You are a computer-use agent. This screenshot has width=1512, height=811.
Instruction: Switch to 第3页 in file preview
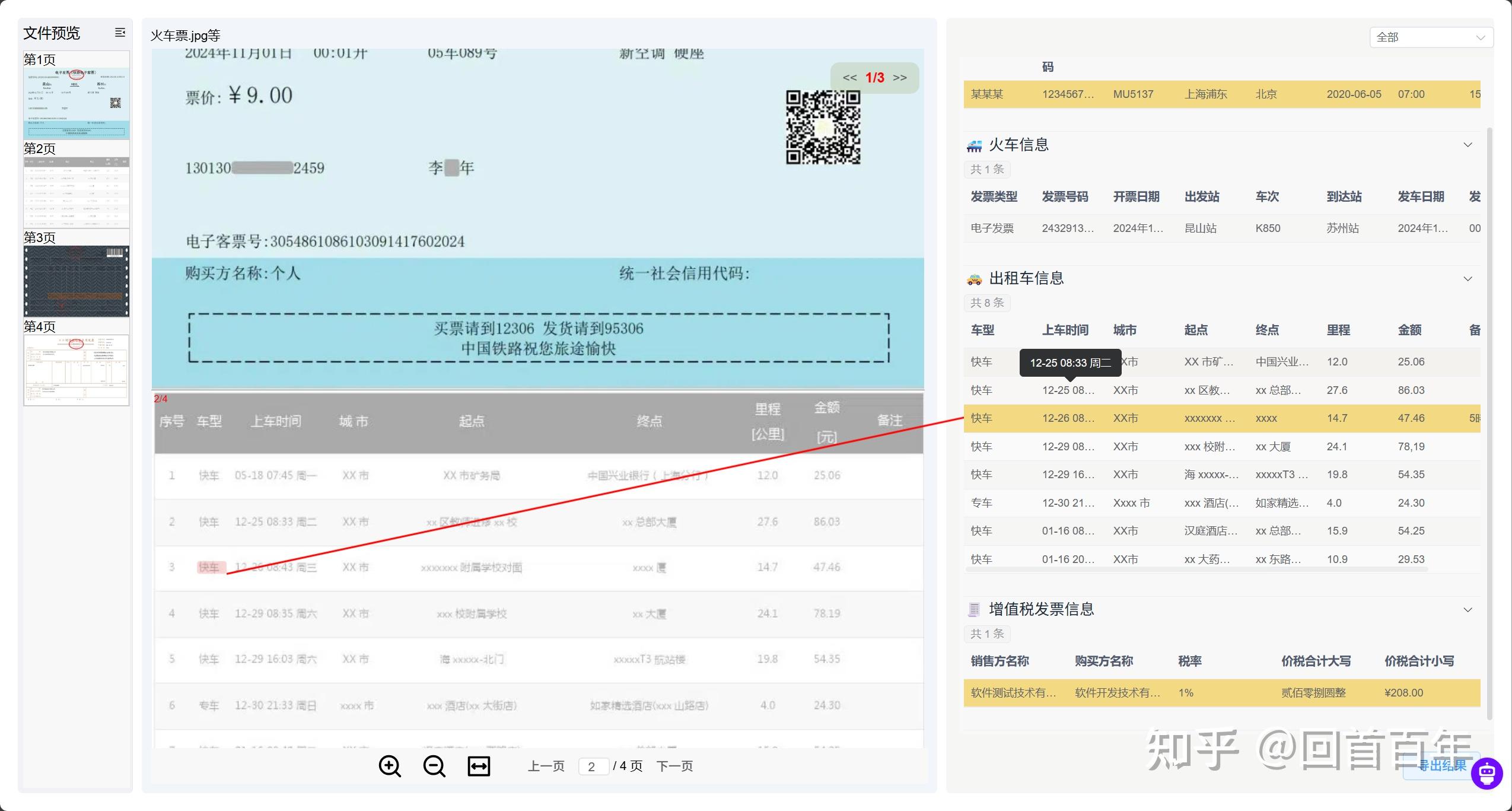click(x=76, y=281)
